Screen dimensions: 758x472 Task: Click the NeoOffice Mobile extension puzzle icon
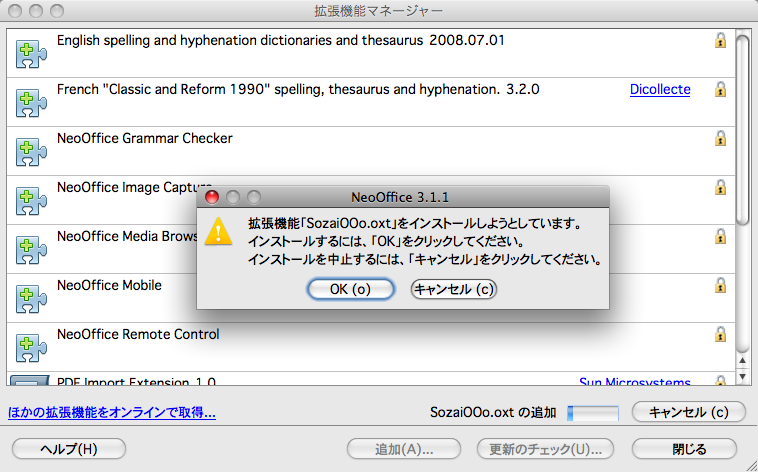tap(31, 298)
